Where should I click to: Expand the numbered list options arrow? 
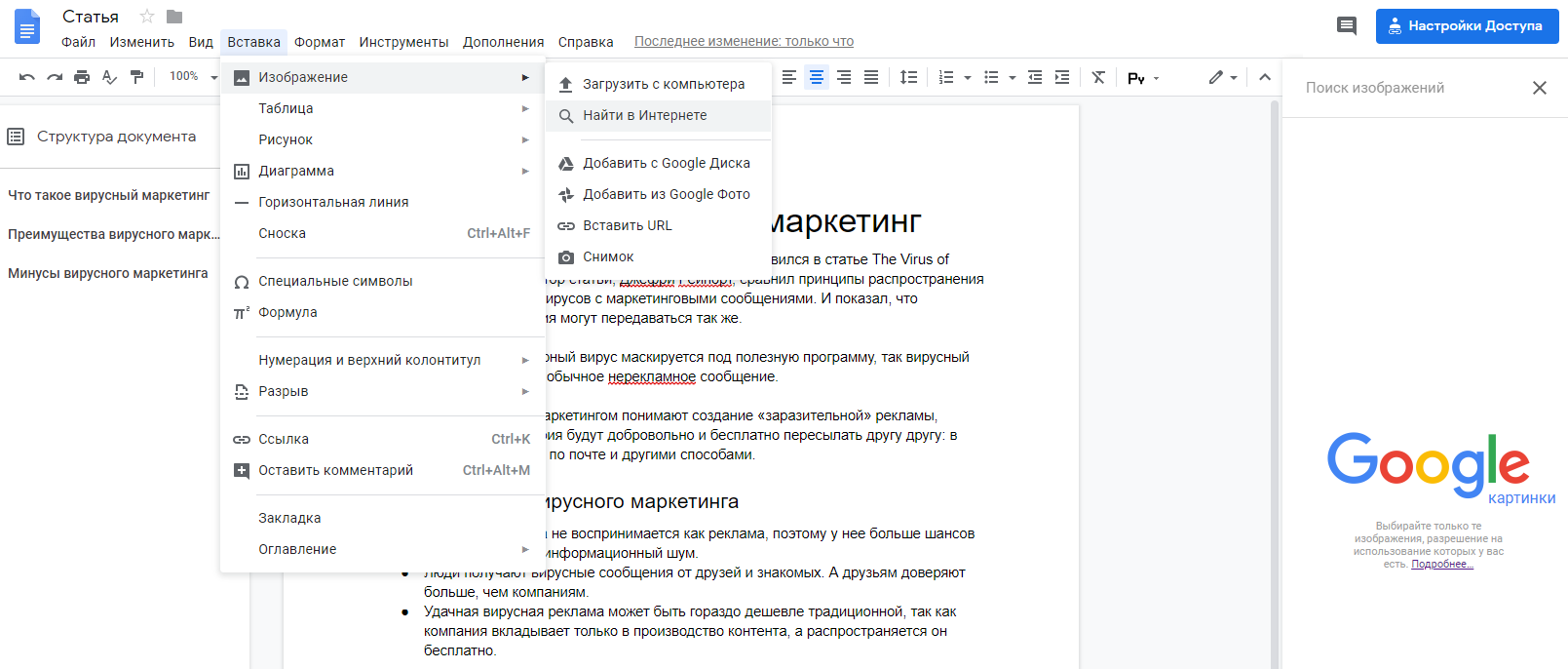pos(968,78)
